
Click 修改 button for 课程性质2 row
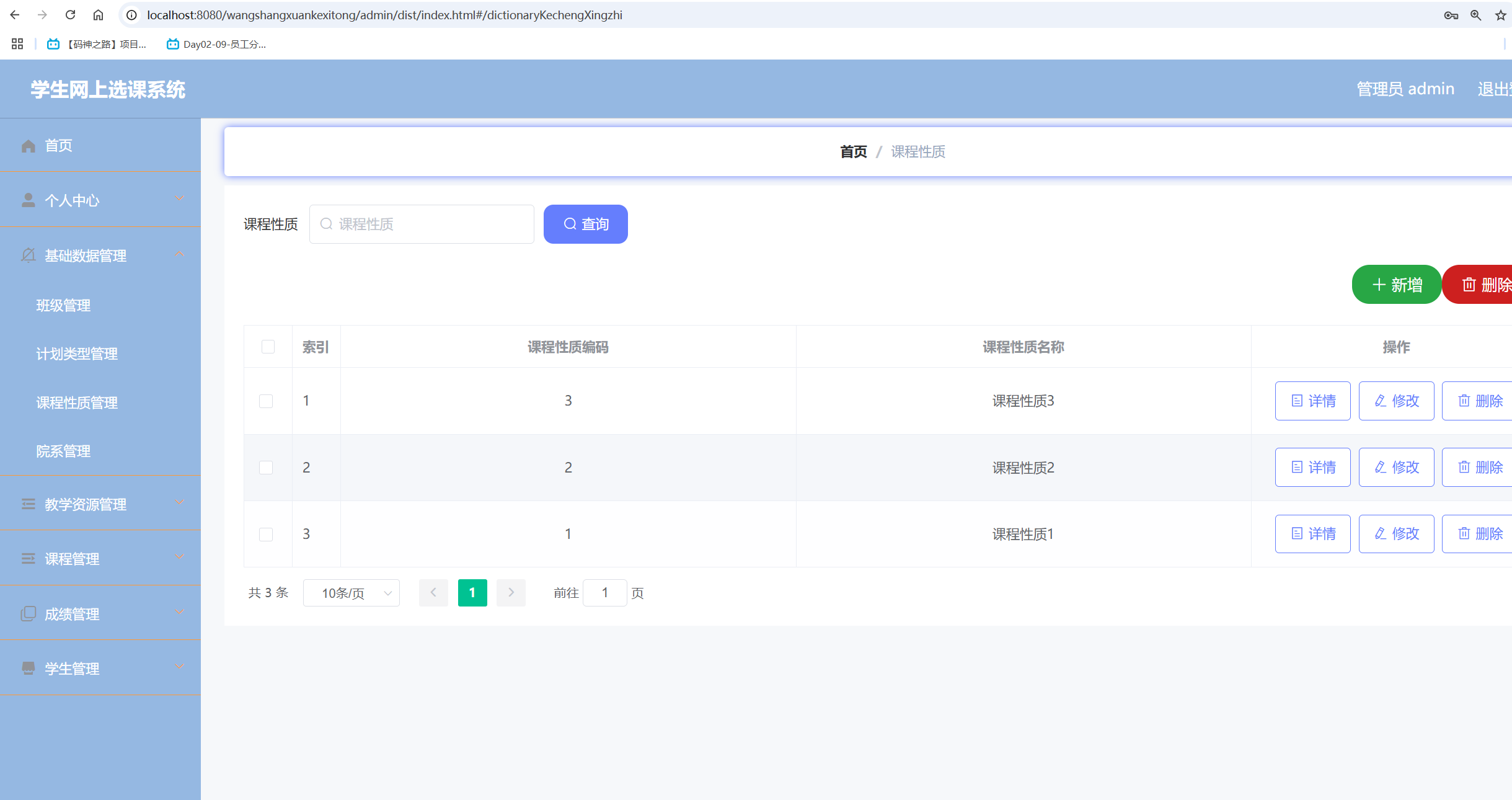(1396, 468)
